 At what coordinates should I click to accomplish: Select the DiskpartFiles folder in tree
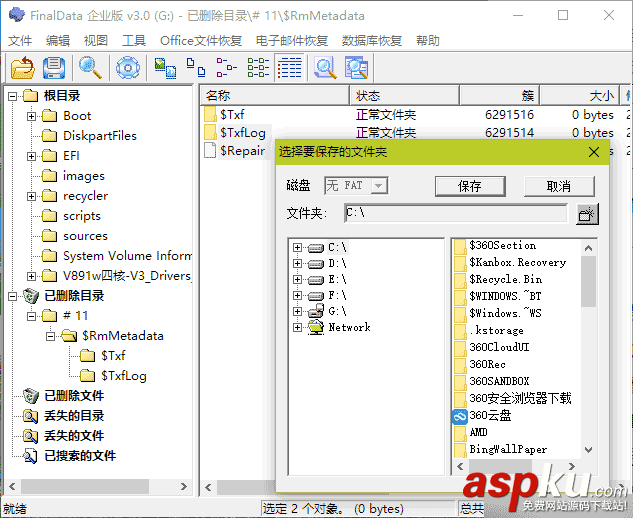click(100, 136)
